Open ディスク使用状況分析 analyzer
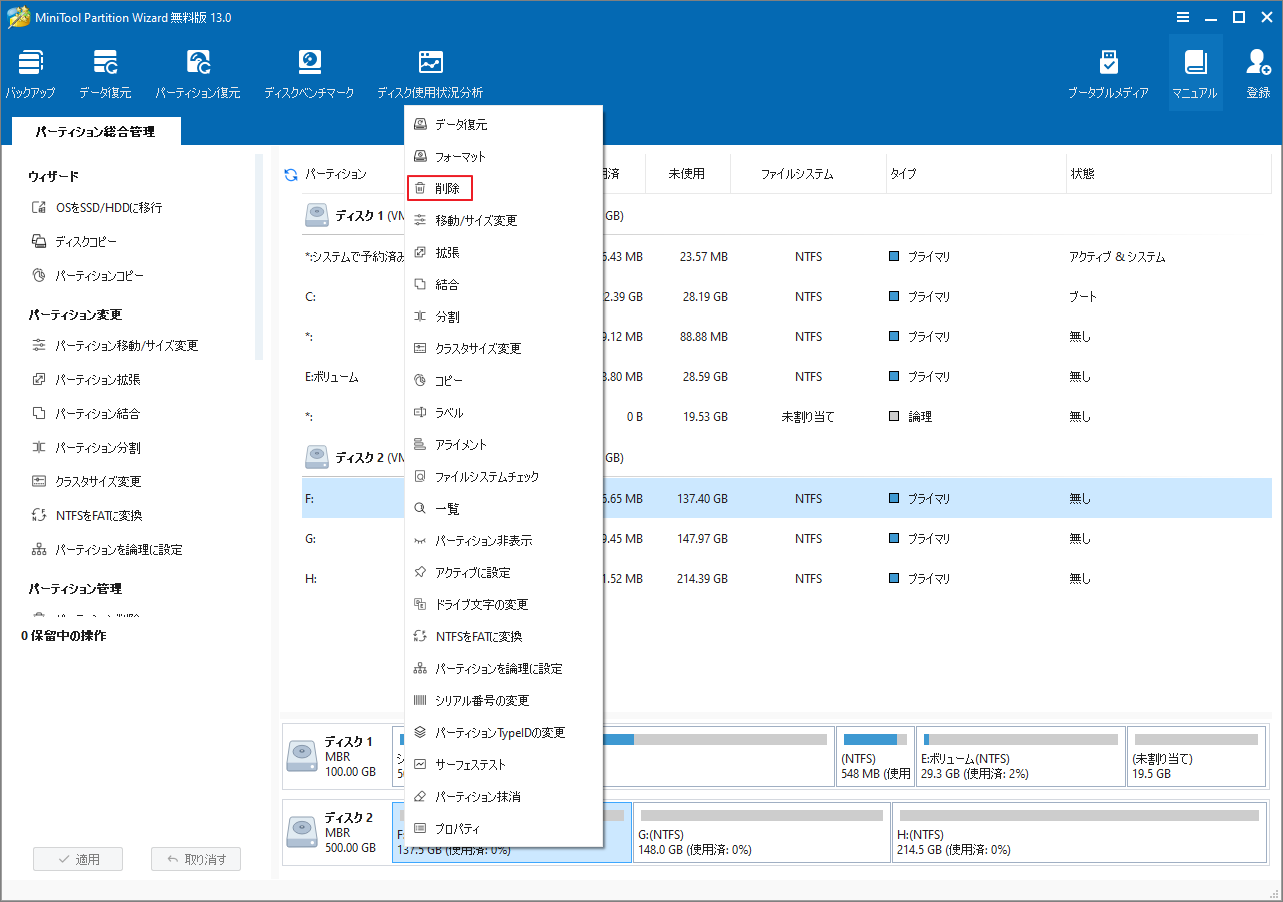This screenshot has width=1283, height=902. pyautogui.click(x=430, y=63)
